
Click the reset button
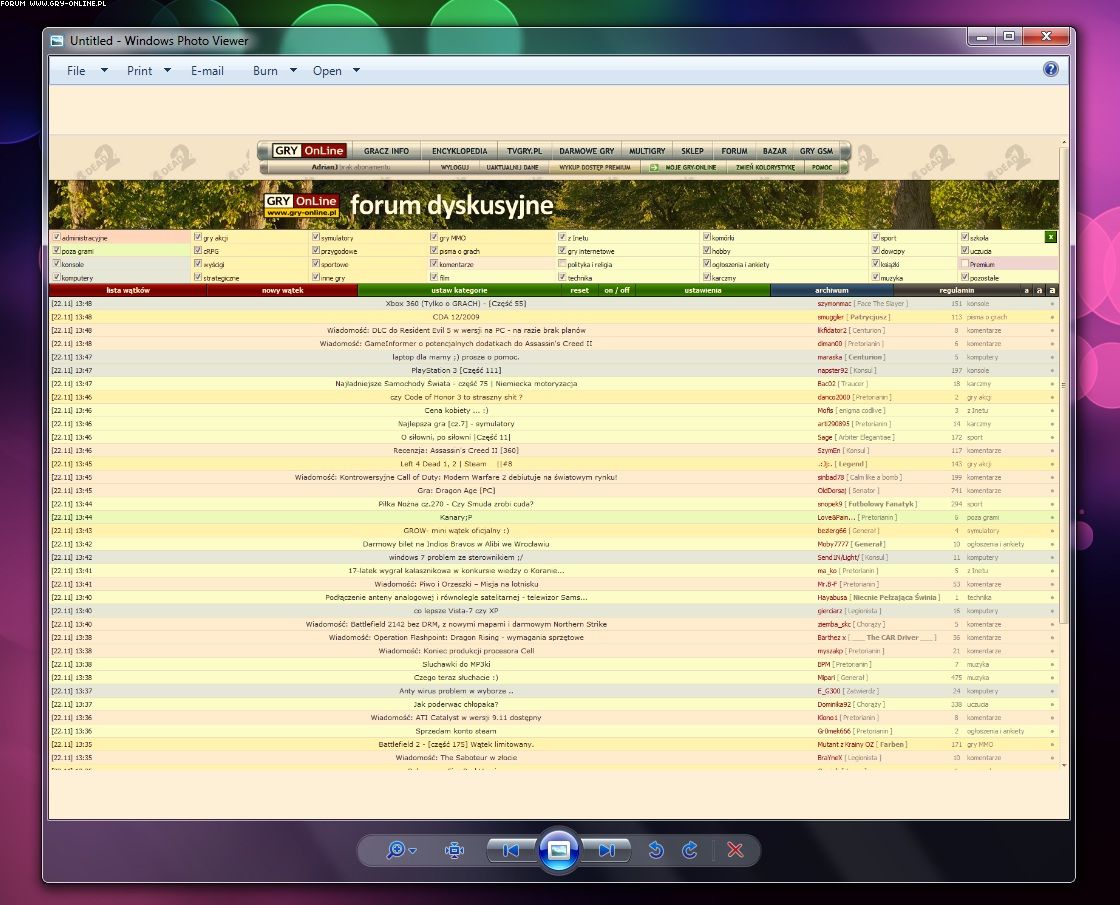(x=580, y=290)
